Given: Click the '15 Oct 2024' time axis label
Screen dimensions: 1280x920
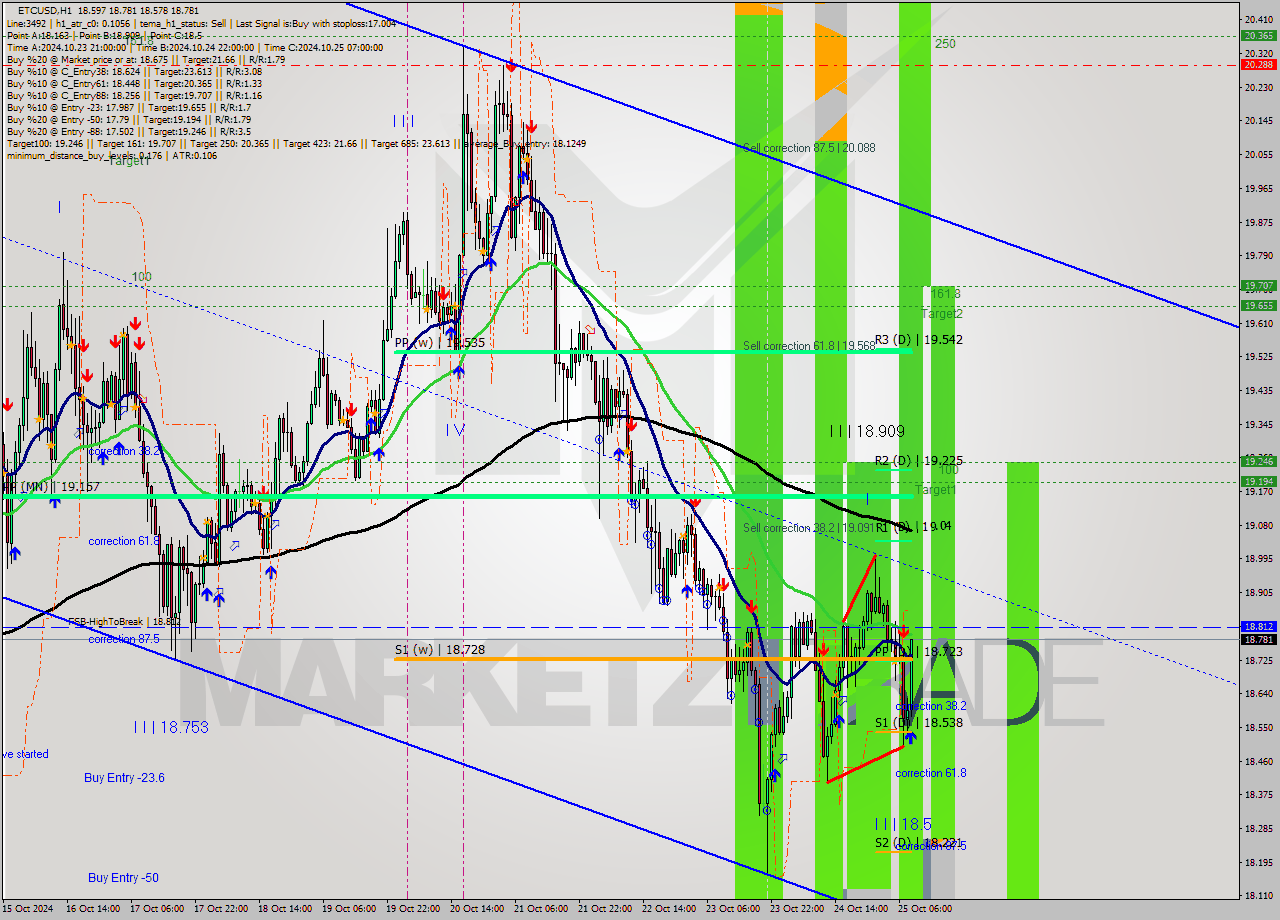Looking at the screenshot, I should [26, 909].
